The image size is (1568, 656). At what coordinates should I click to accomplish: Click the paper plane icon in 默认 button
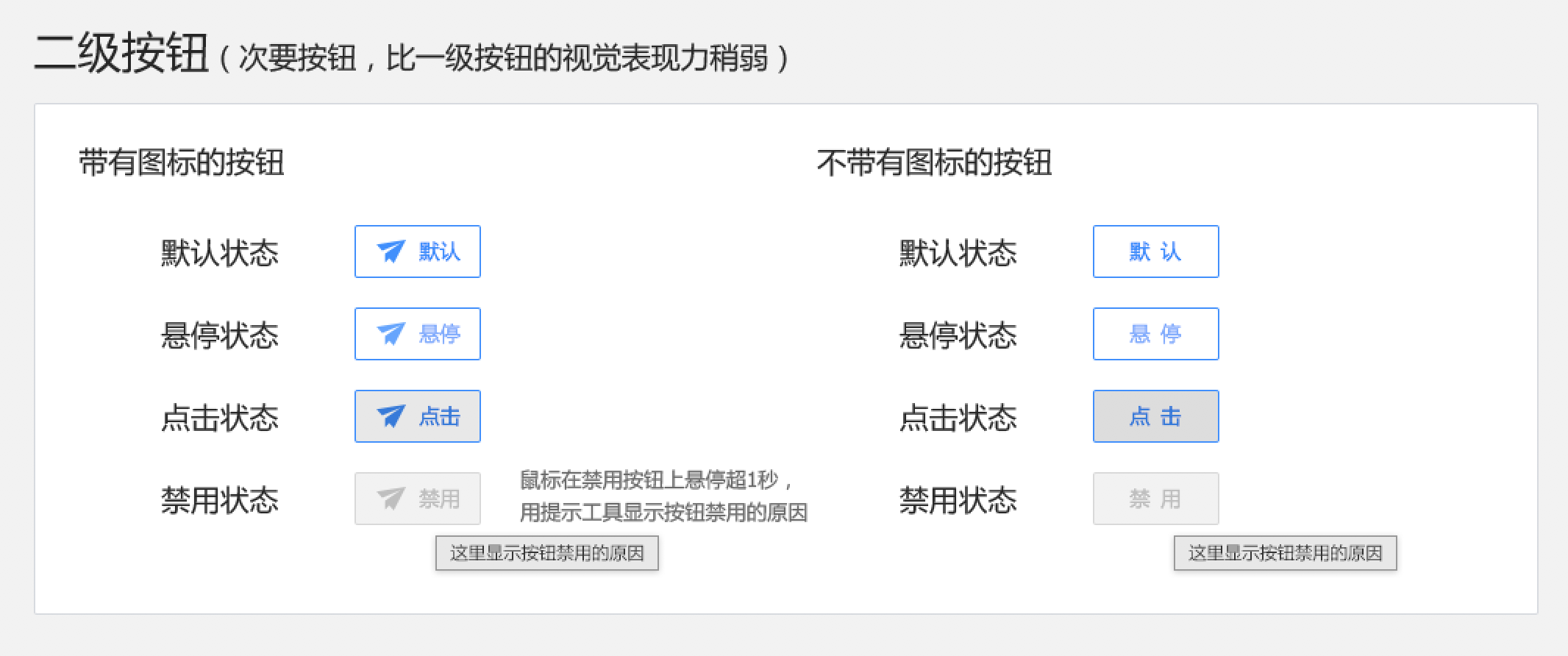(x=391, y=252)
